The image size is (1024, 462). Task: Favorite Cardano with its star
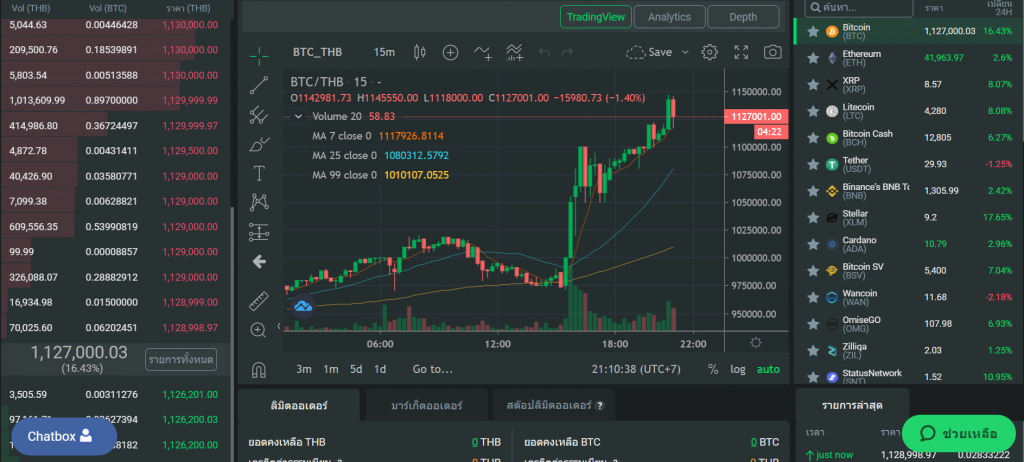pos(813,244)
